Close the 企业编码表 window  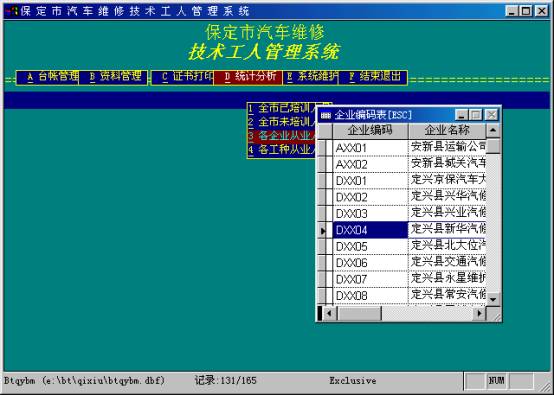coord(491,115)
